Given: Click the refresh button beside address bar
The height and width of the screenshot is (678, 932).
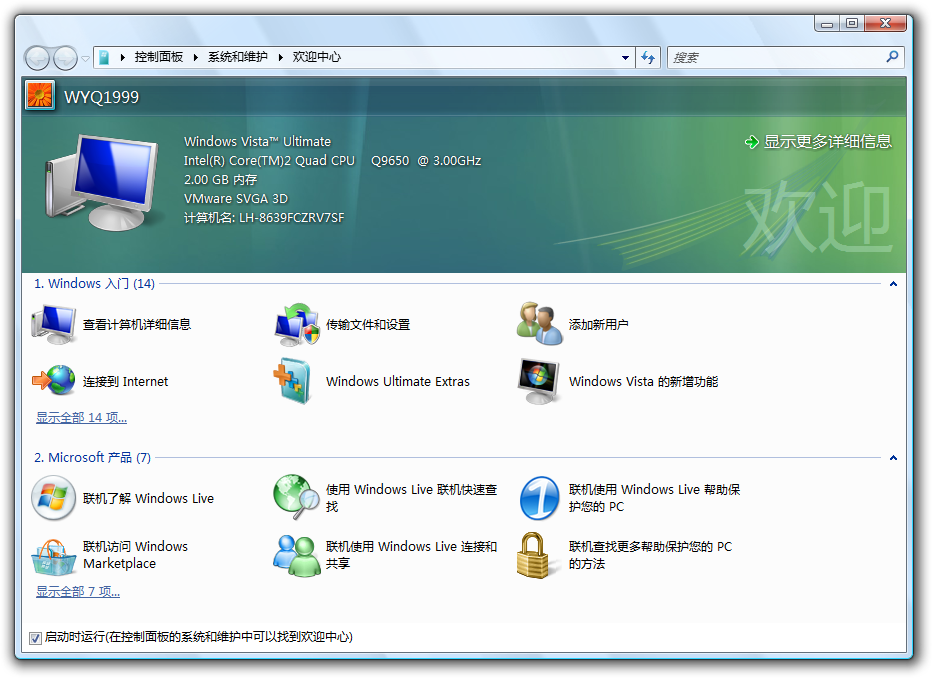Looking at the screenshot, I should [x=648, y=58].
